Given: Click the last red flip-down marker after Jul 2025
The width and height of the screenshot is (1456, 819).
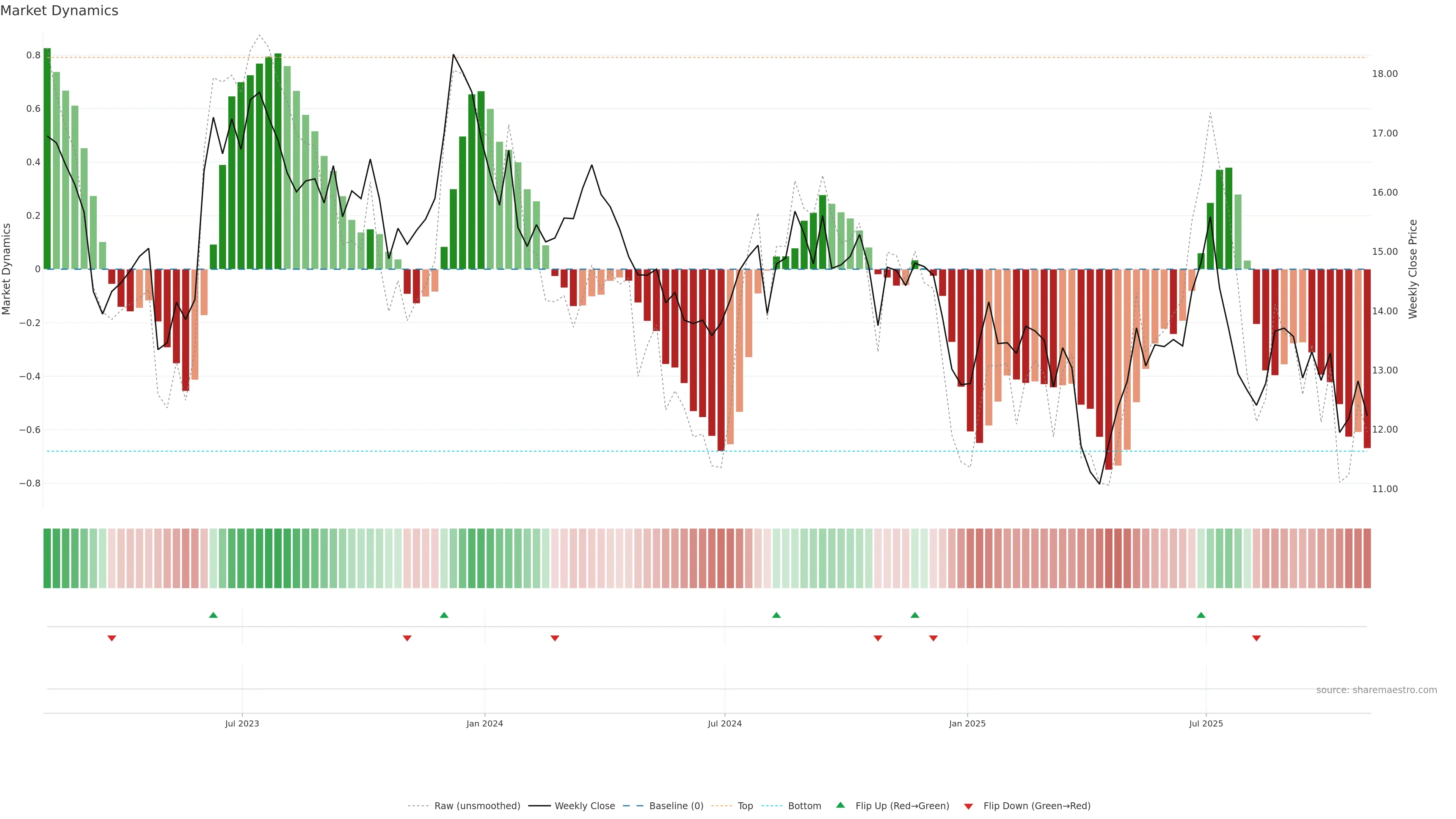Looking at the screenshot, I should point(1257,638).
